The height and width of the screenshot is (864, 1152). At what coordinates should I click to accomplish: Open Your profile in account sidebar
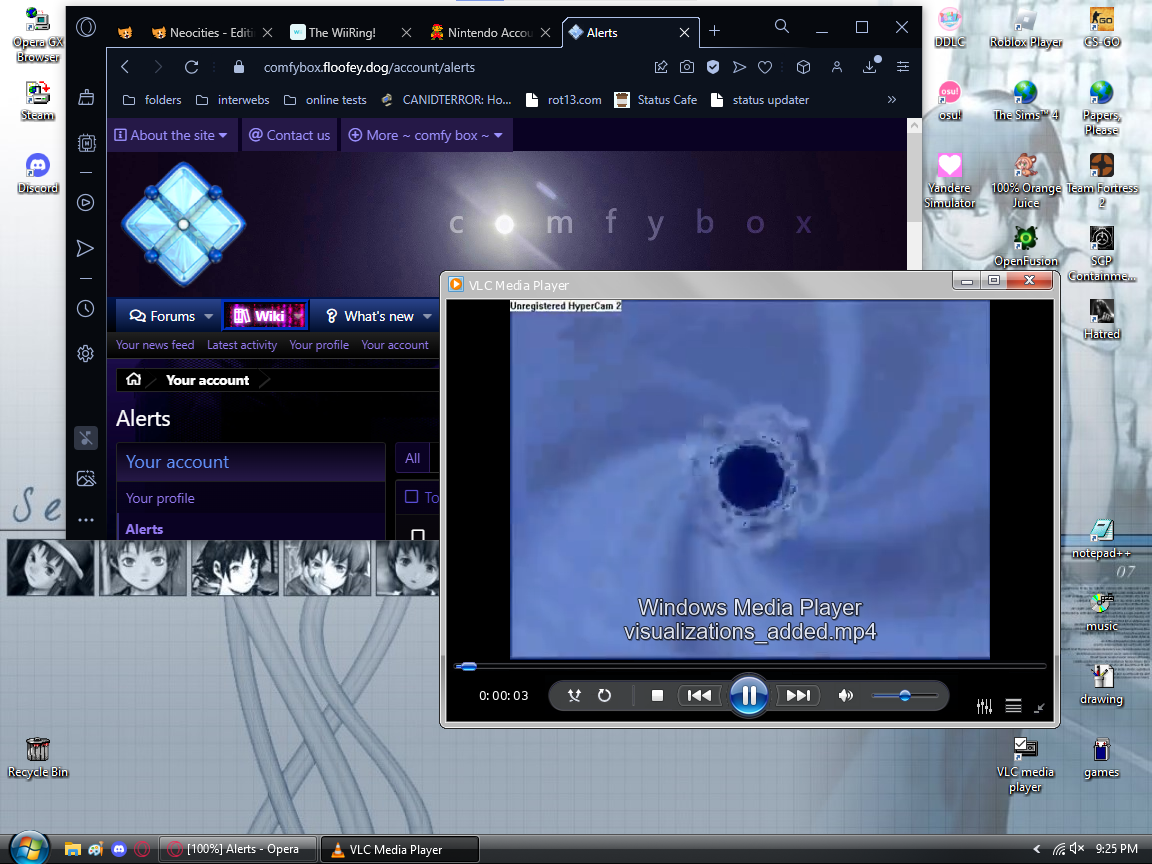click(160, 498)
